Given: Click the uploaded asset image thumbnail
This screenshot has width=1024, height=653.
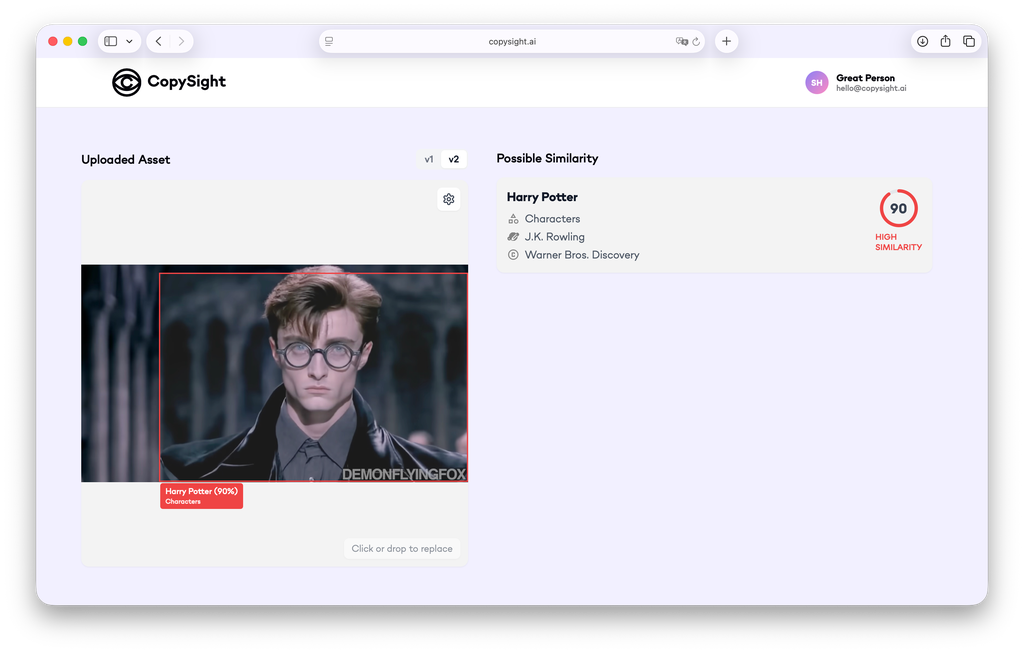Looking at the screenshot, I should tap(274, 374).
